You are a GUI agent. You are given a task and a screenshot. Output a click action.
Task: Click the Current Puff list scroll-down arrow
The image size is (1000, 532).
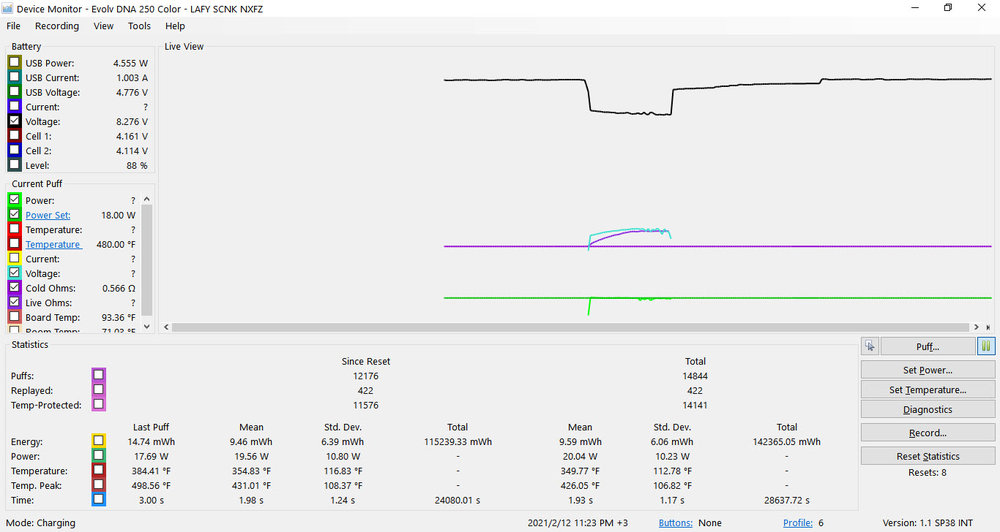pyautogui.click(x=147, y=327)
